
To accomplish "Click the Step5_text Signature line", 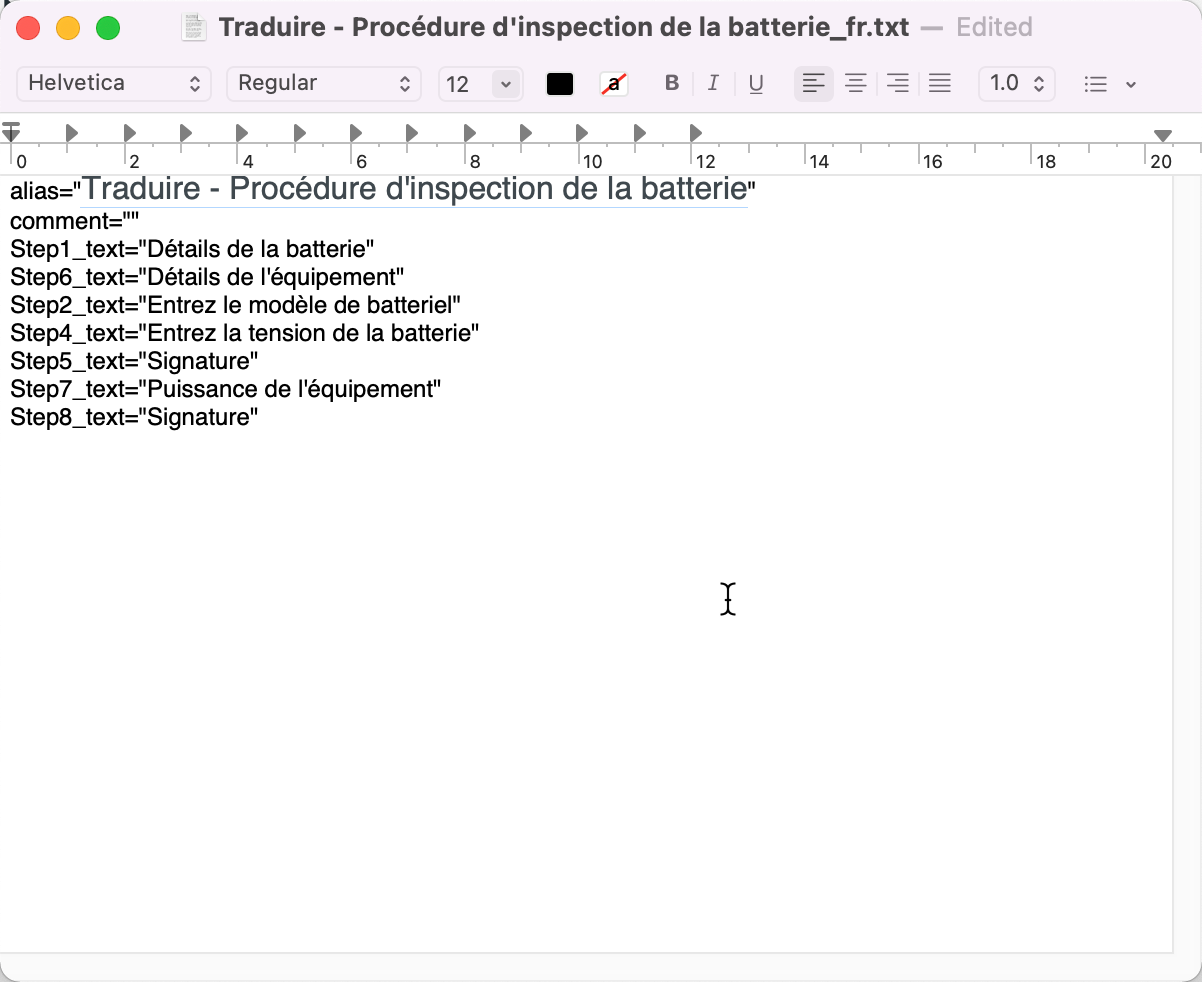I will [133, 361].
